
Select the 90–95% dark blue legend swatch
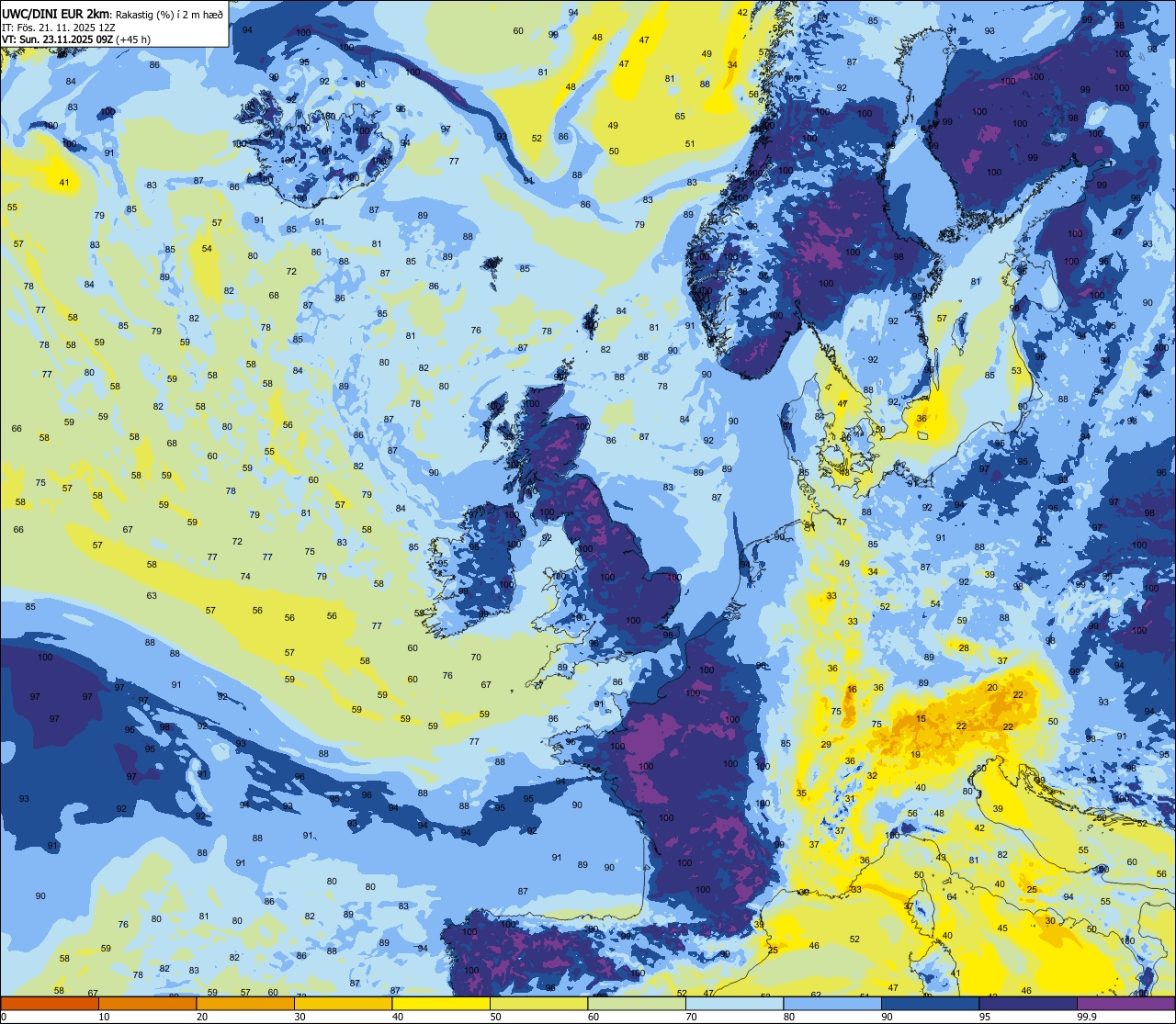tap(930, 1003)
